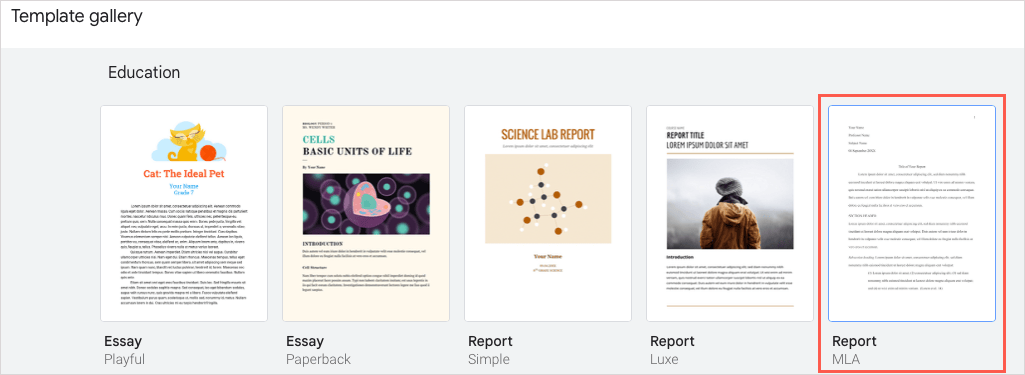Select the 'Luxe' template label

point(664,359)
